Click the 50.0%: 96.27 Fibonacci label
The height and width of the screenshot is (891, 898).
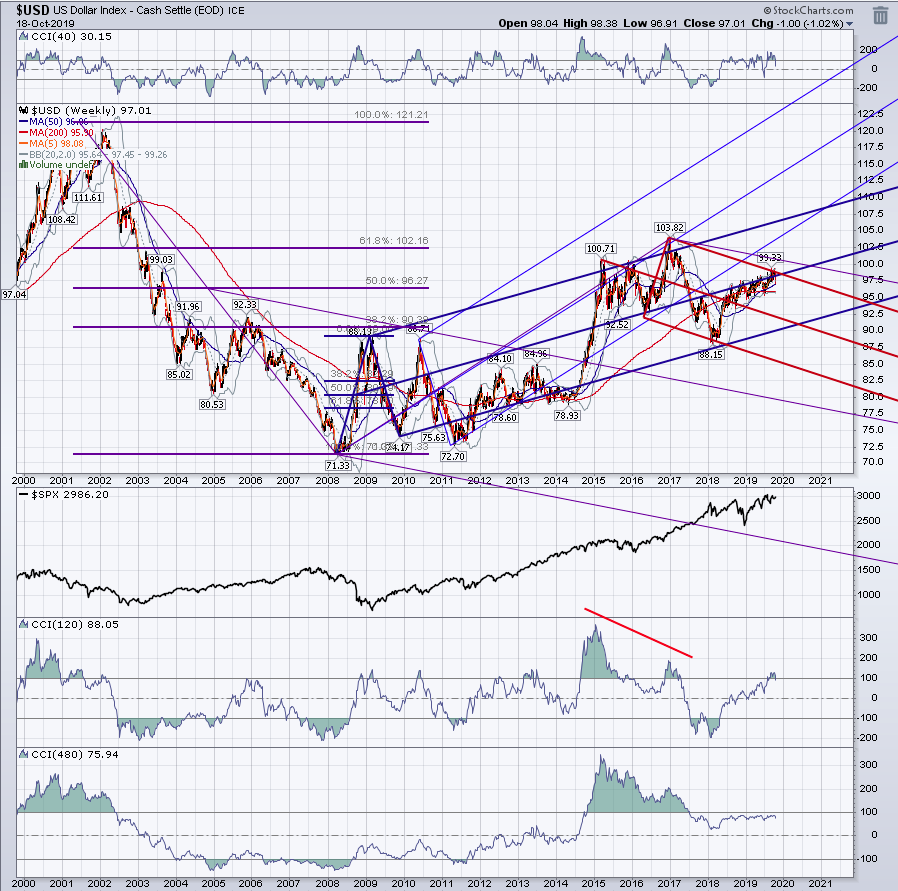pos(397,281)
